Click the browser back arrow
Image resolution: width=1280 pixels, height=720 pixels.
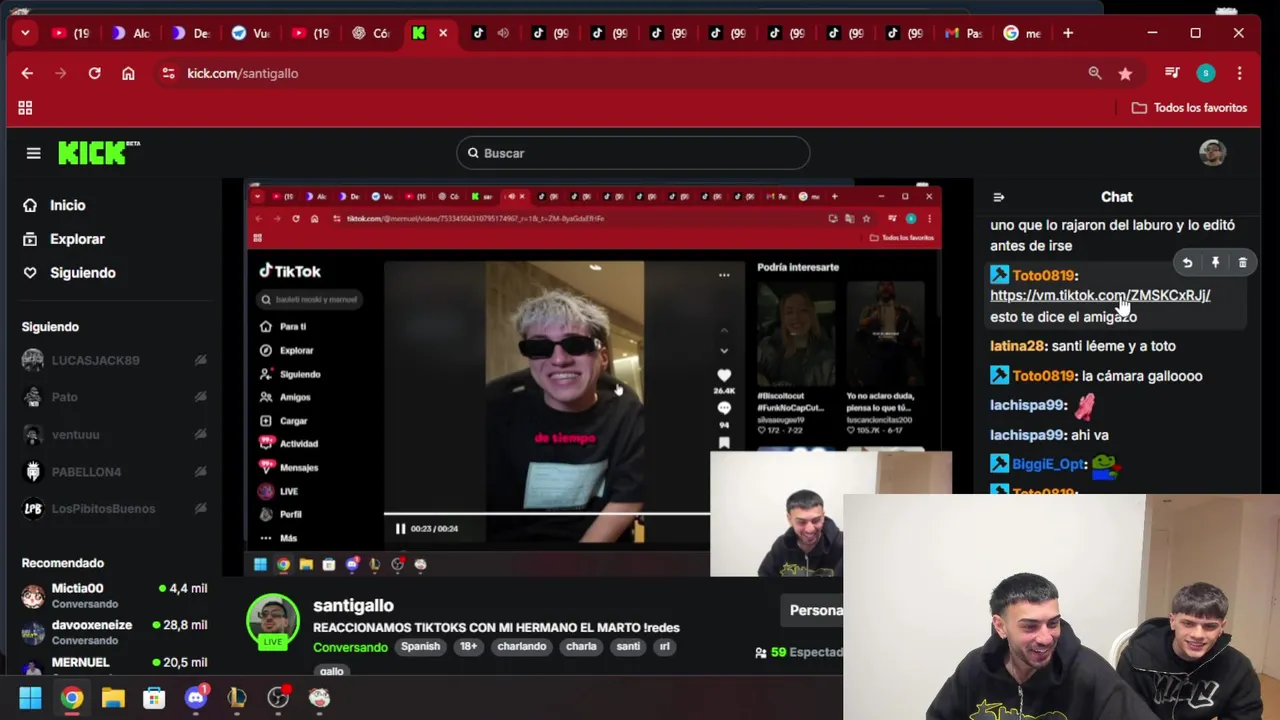27,73
